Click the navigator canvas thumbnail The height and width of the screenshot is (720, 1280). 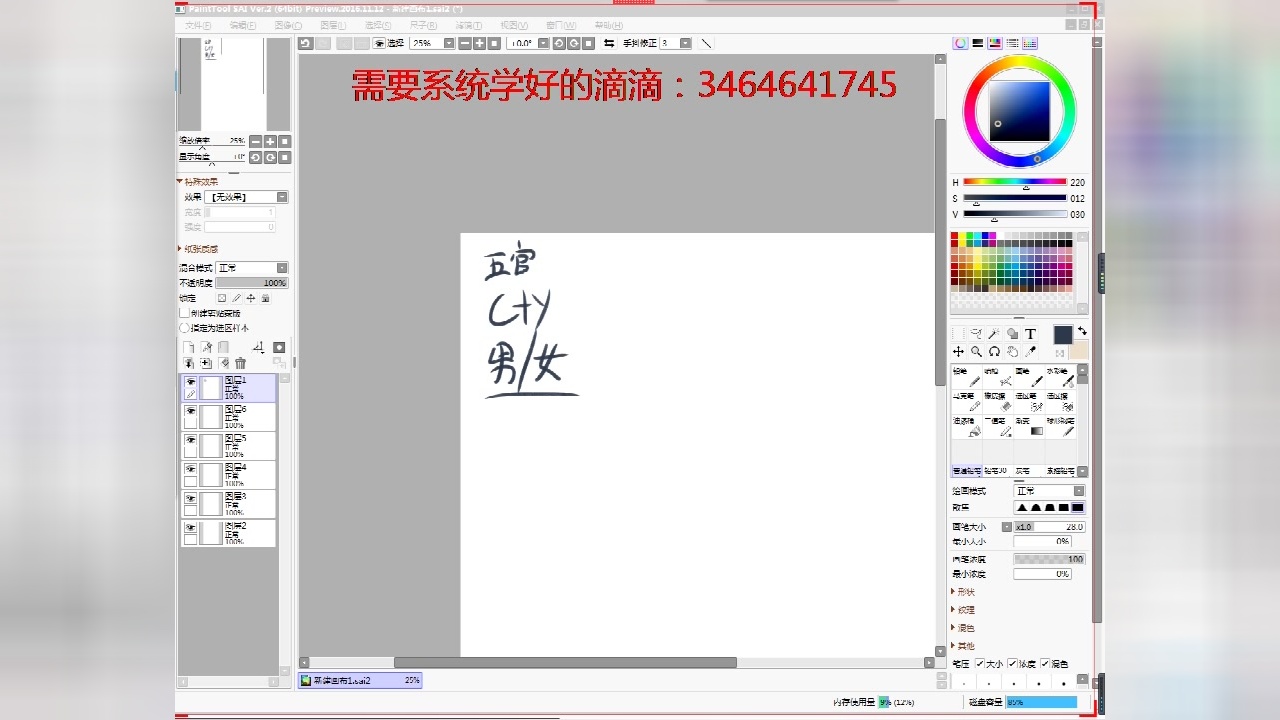[x=234, y=83]
